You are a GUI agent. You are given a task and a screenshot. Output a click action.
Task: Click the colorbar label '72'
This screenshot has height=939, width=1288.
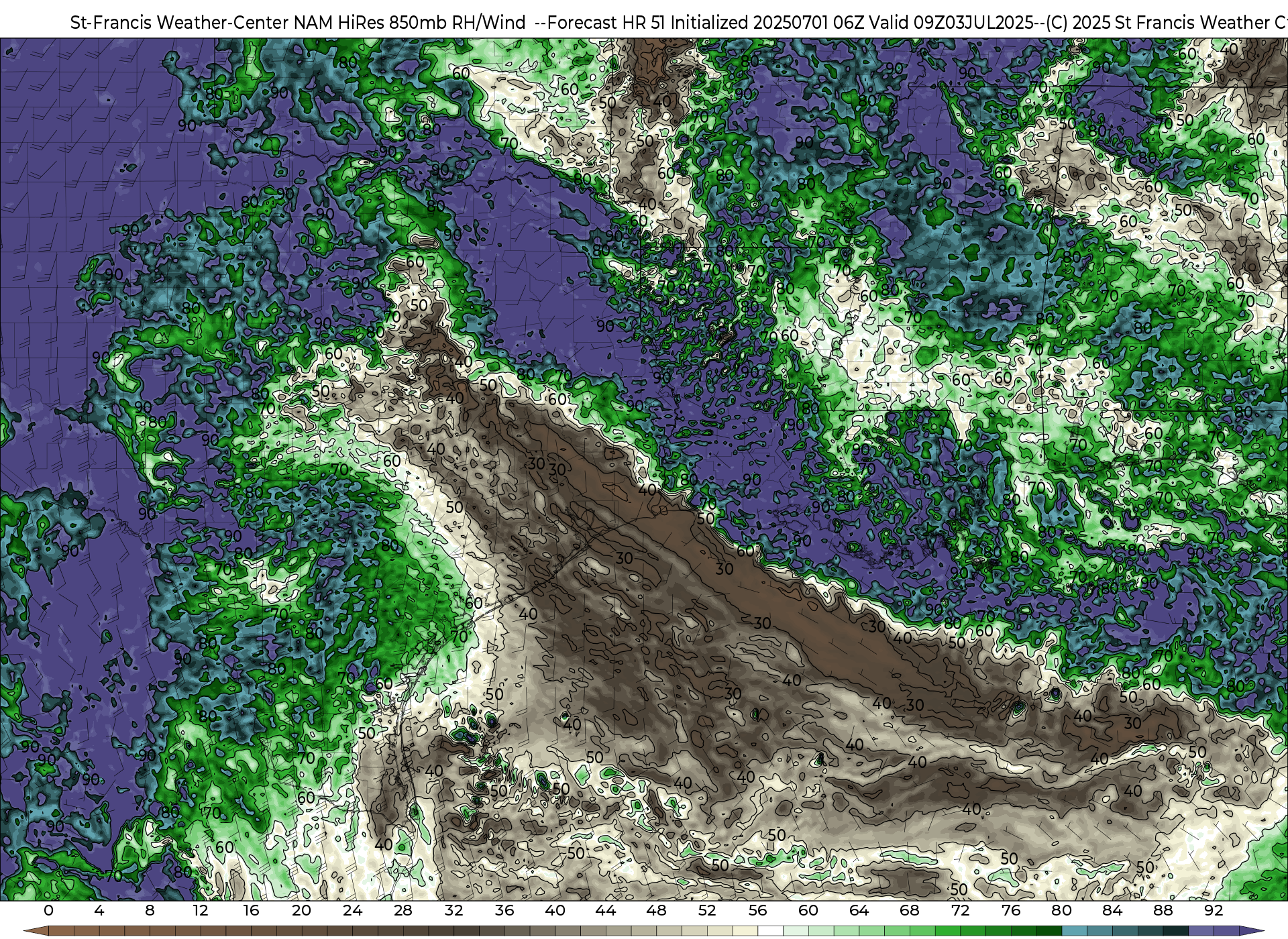[x=961, y=910]
